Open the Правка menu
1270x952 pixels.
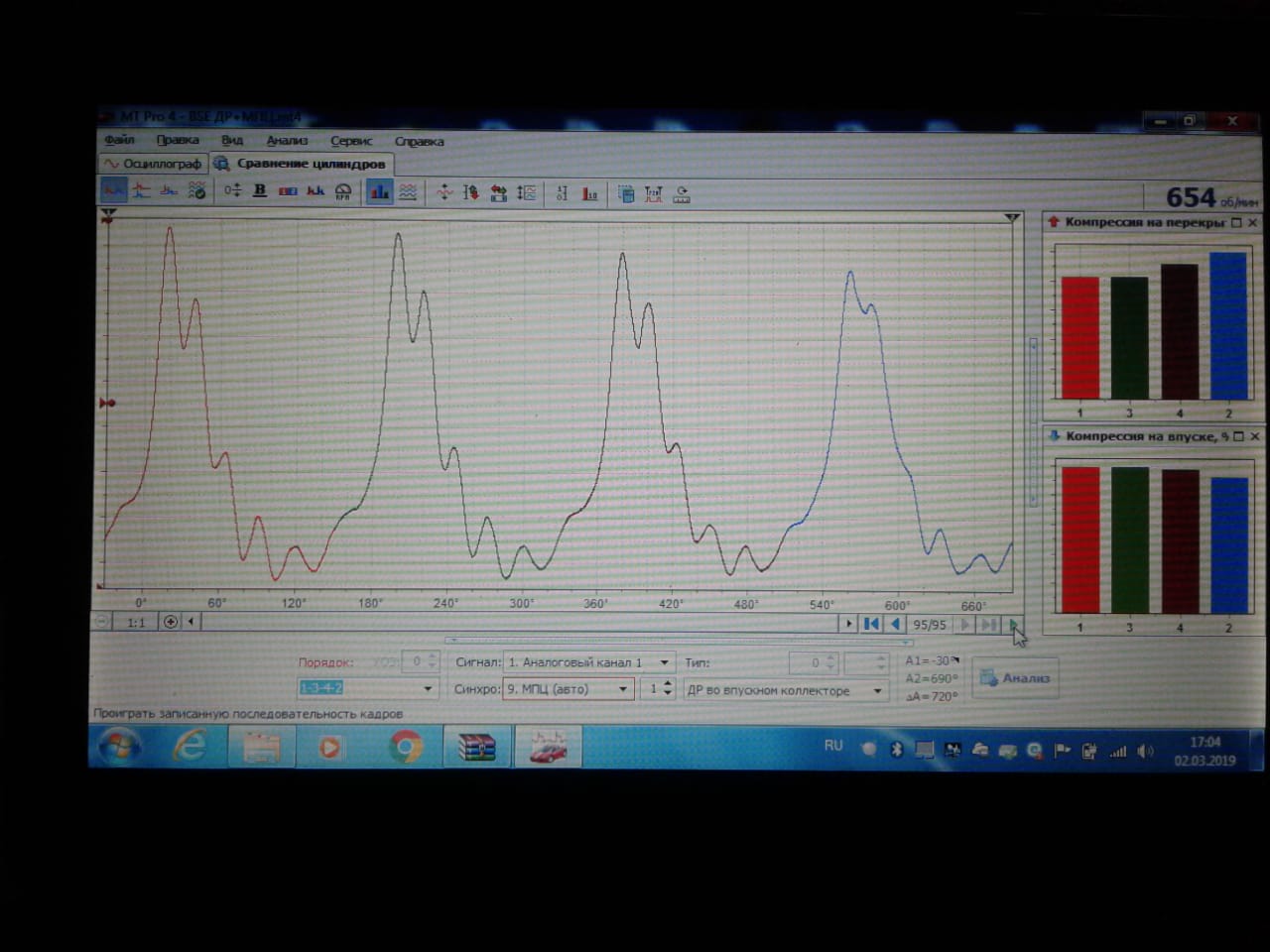tap(178, 140)
